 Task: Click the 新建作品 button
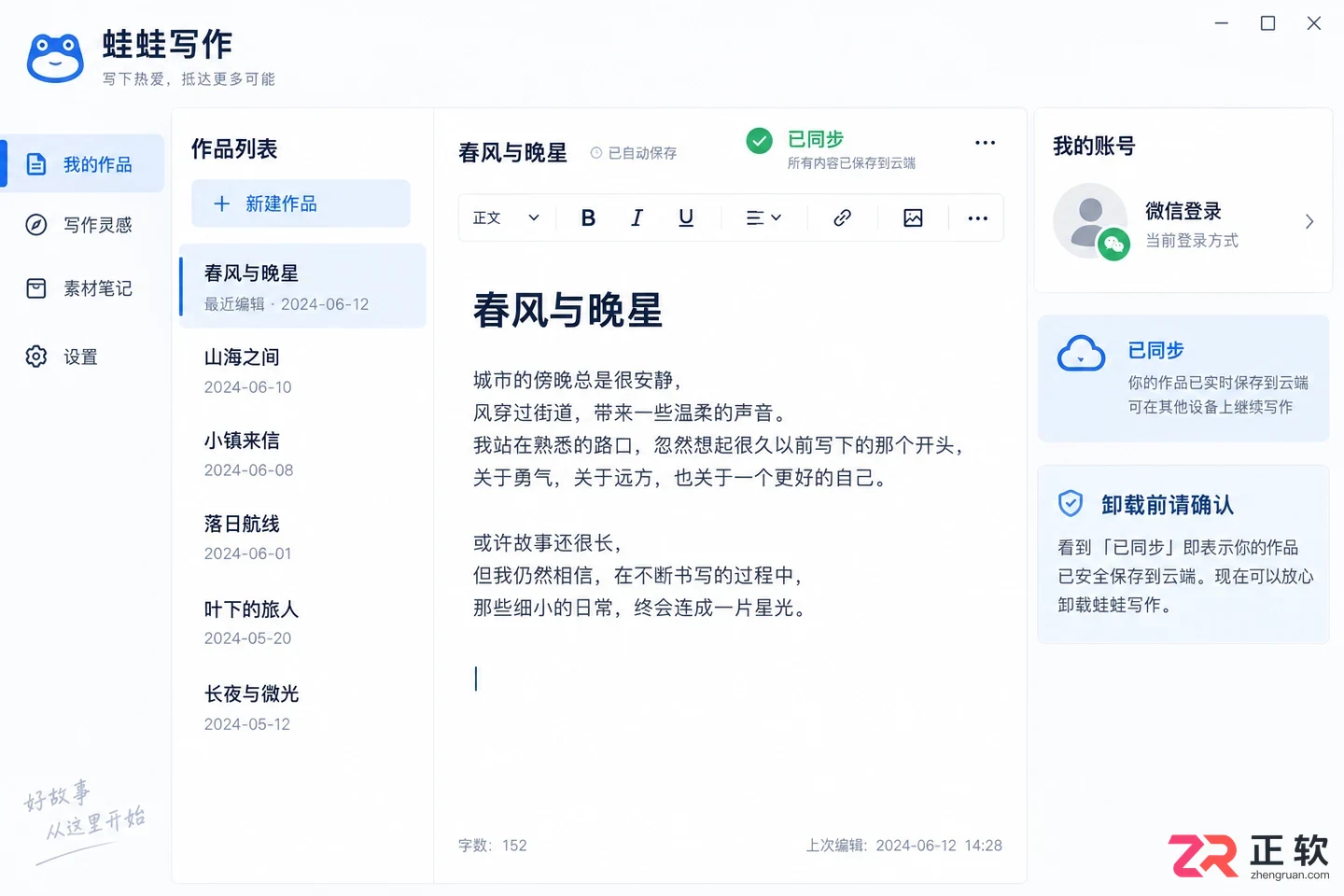coord(301,203)
